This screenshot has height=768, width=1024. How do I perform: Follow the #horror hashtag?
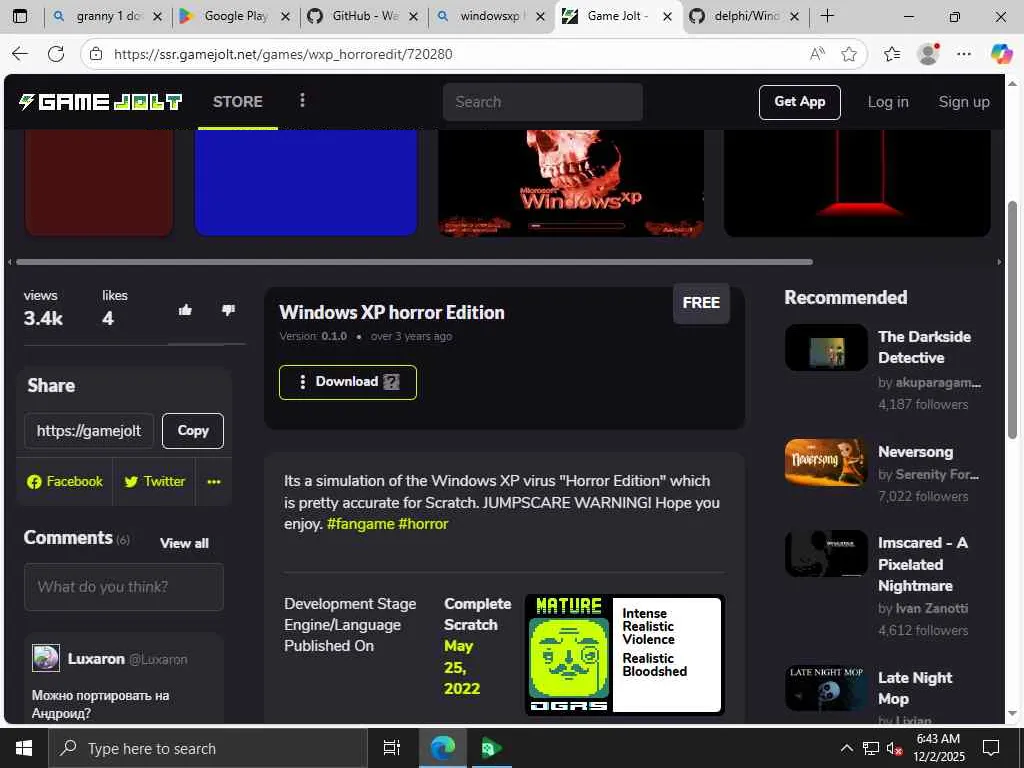click(x=423, y=524)
